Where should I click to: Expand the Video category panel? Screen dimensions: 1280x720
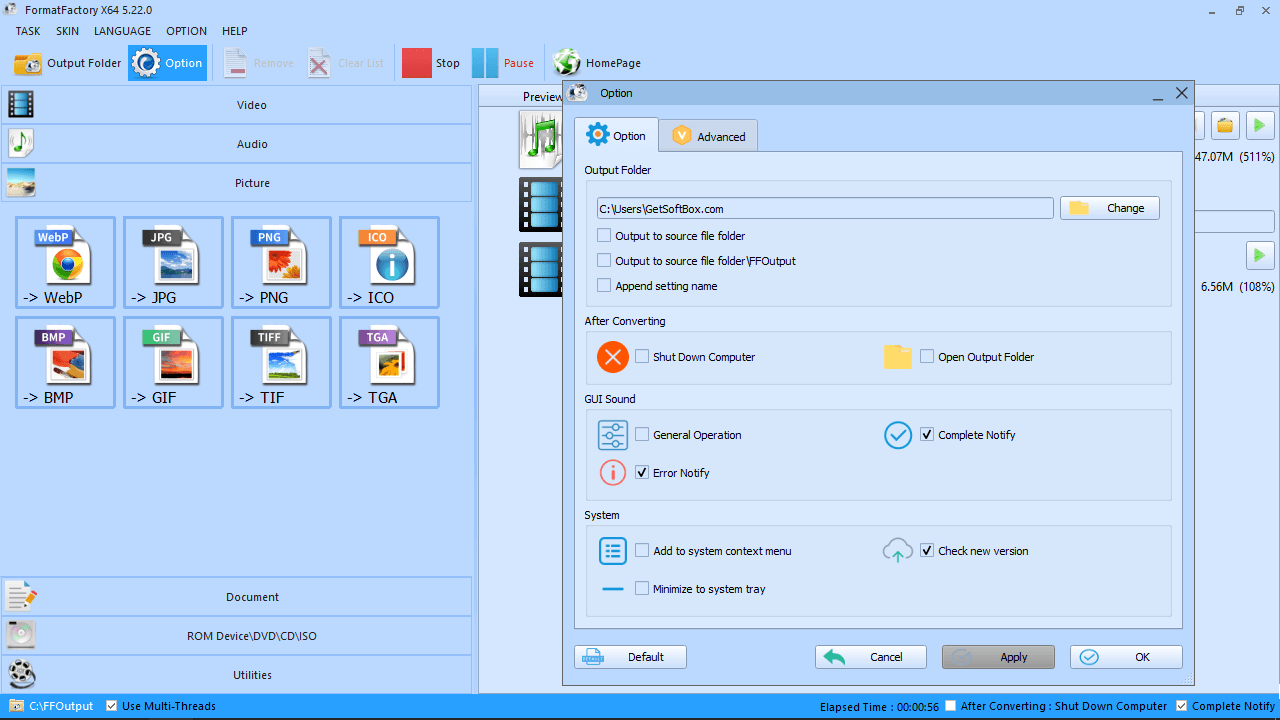pyautogui.click(x=236, y=105)
